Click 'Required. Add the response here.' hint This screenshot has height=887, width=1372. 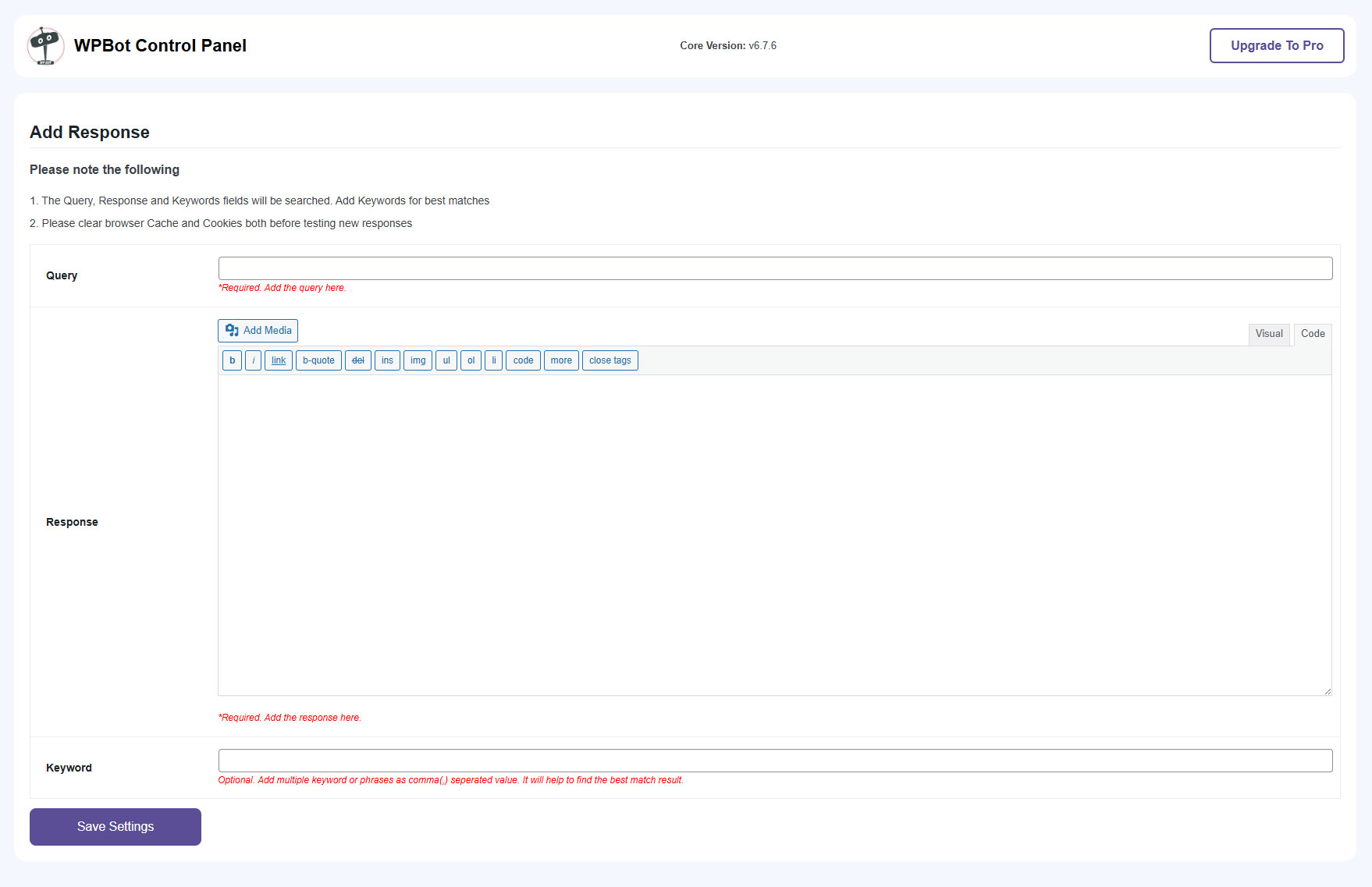[290, 718]
